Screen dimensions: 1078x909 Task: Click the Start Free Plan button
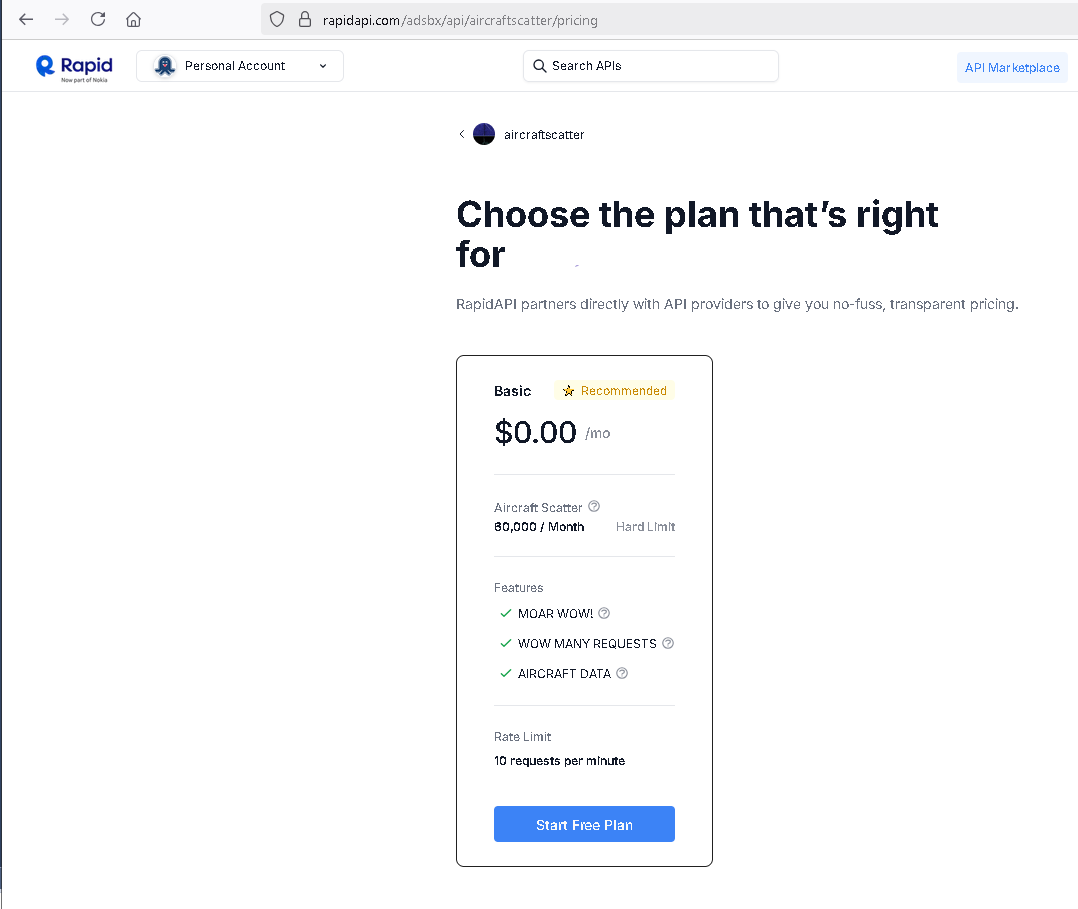tap(584, 824)
